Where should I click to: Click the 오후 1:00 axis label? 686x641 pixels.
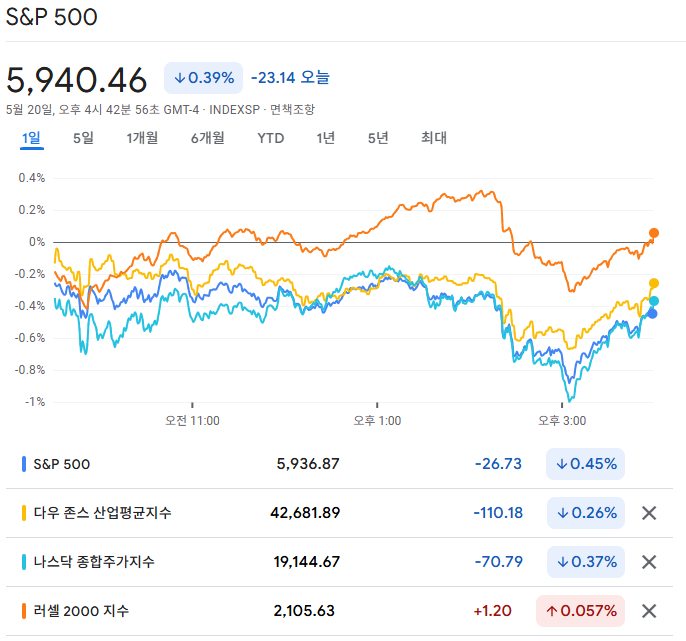[377, 421]
